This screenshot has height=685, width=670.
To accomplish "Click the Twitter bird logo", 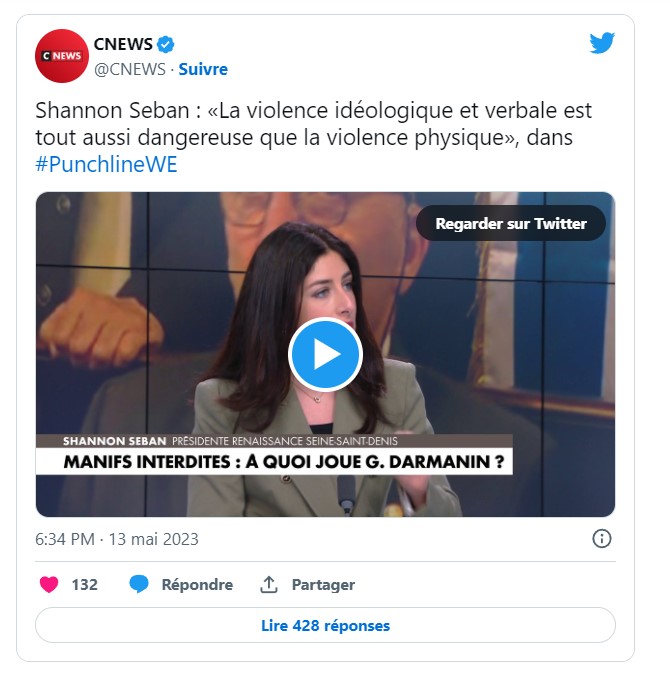I will [602, 43].
